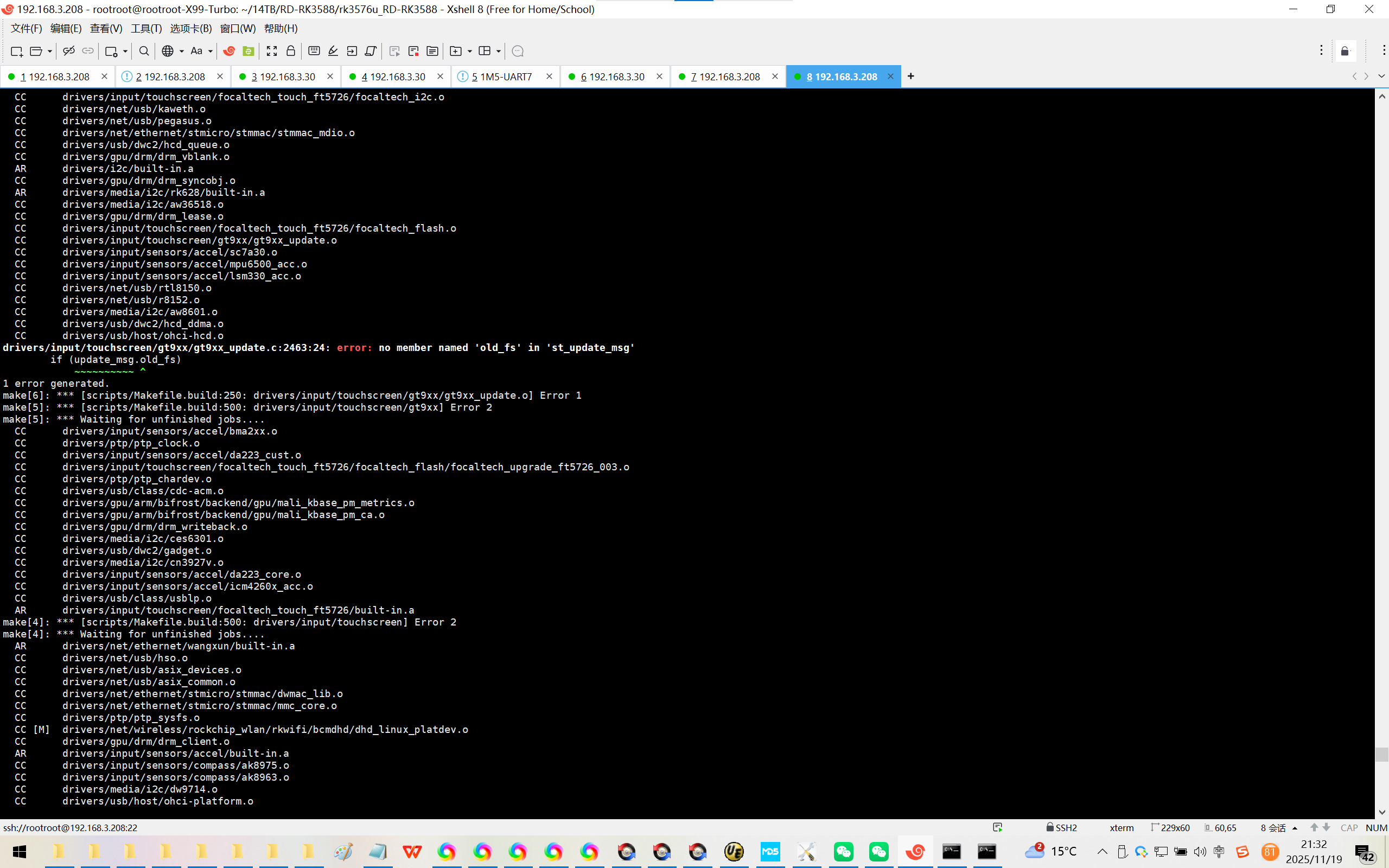1389x868 pixels.
Task: Open the on-screen keyboard mapping icon
Action: coord(314,51)
